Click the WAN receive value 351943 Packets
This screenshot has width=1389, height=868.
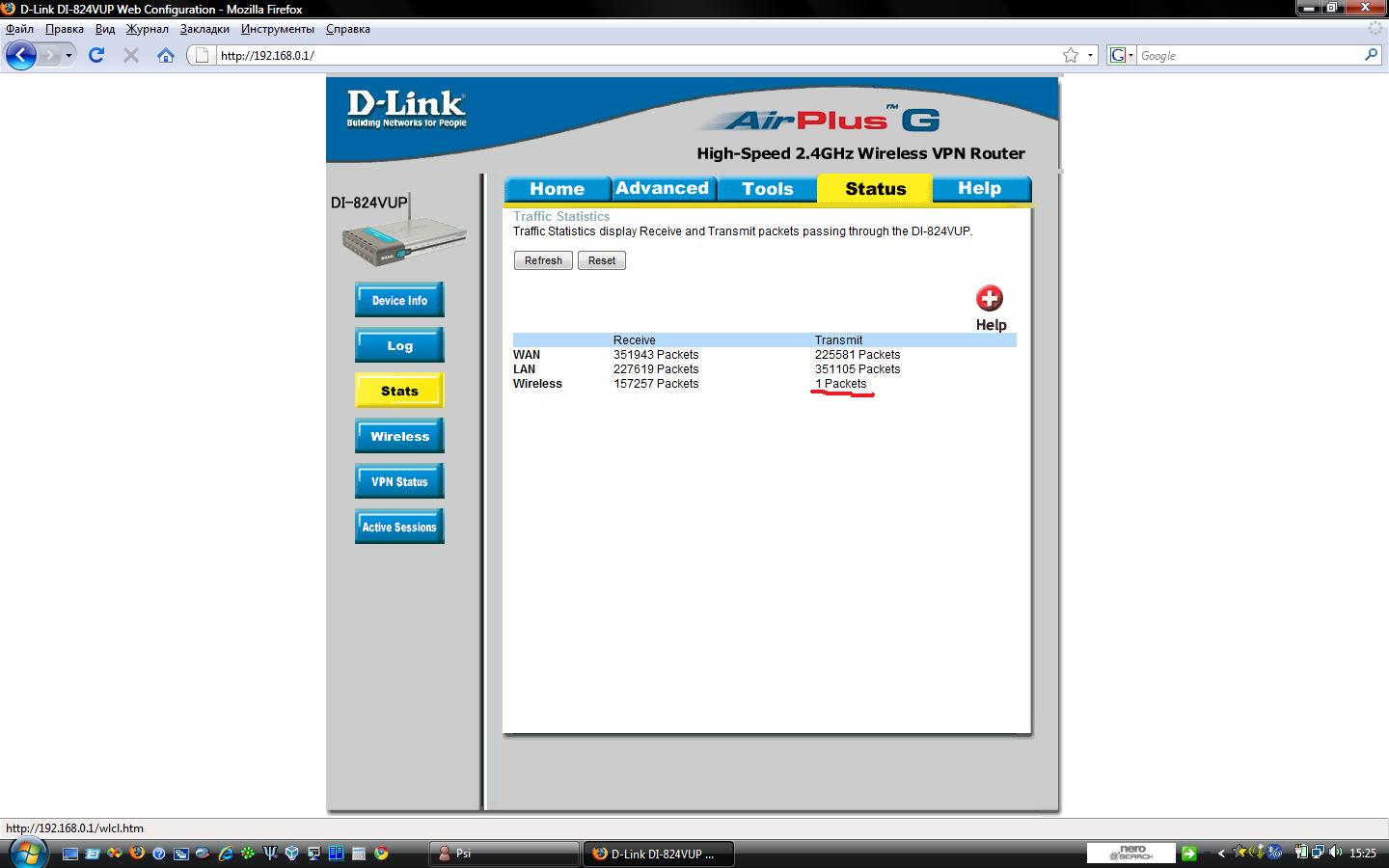click(x=656, y=355)
